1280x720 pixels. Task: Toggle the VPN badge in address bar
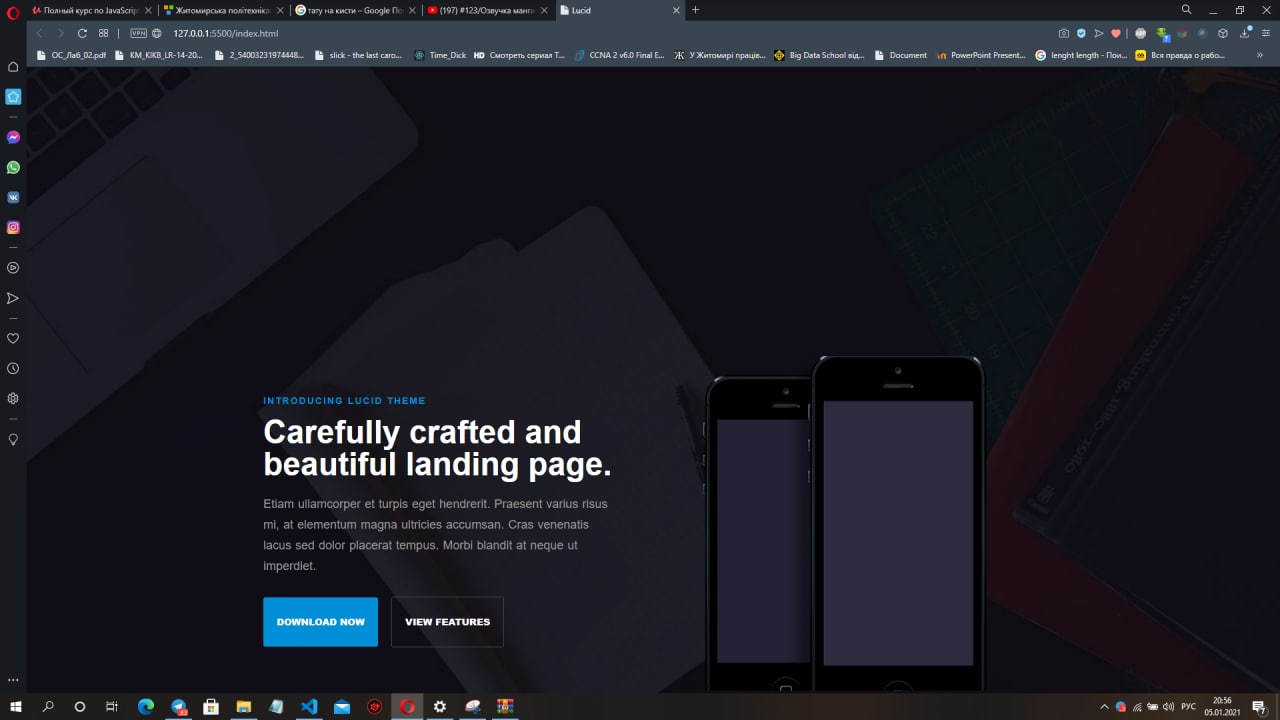pos(139,33)
